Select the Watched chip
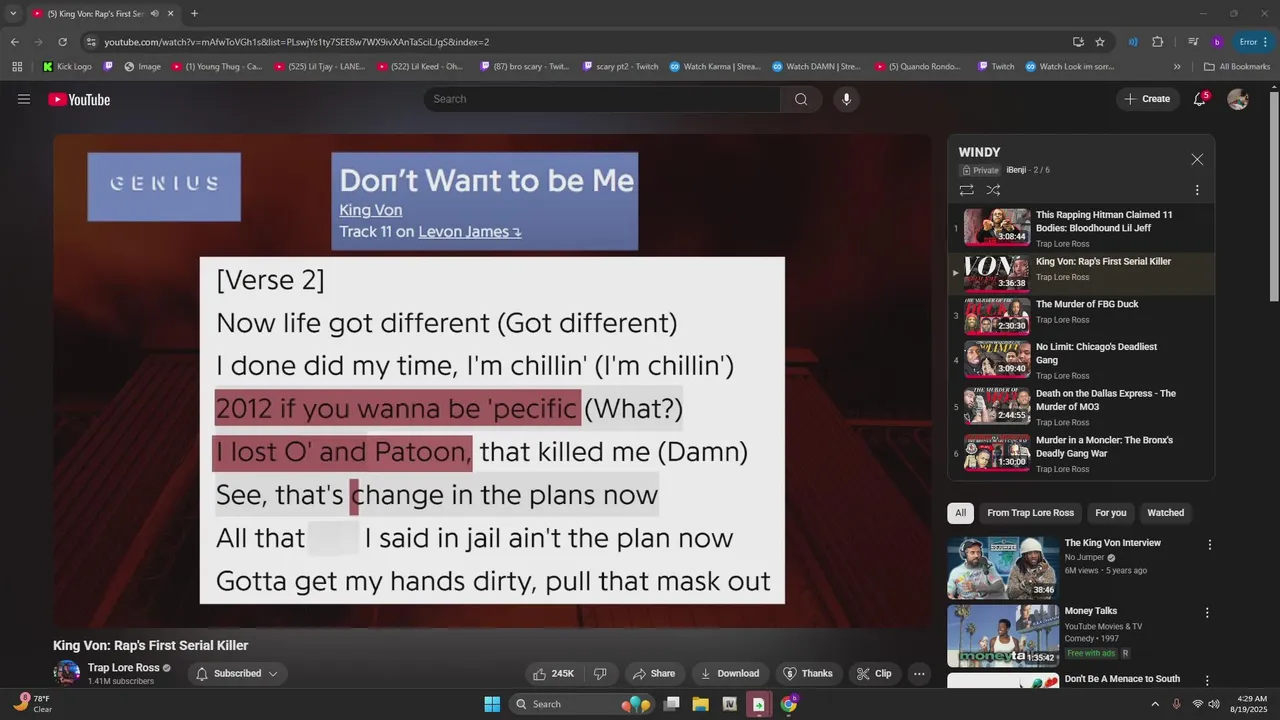The image size is (1280, 720). tap(1165, 513)
